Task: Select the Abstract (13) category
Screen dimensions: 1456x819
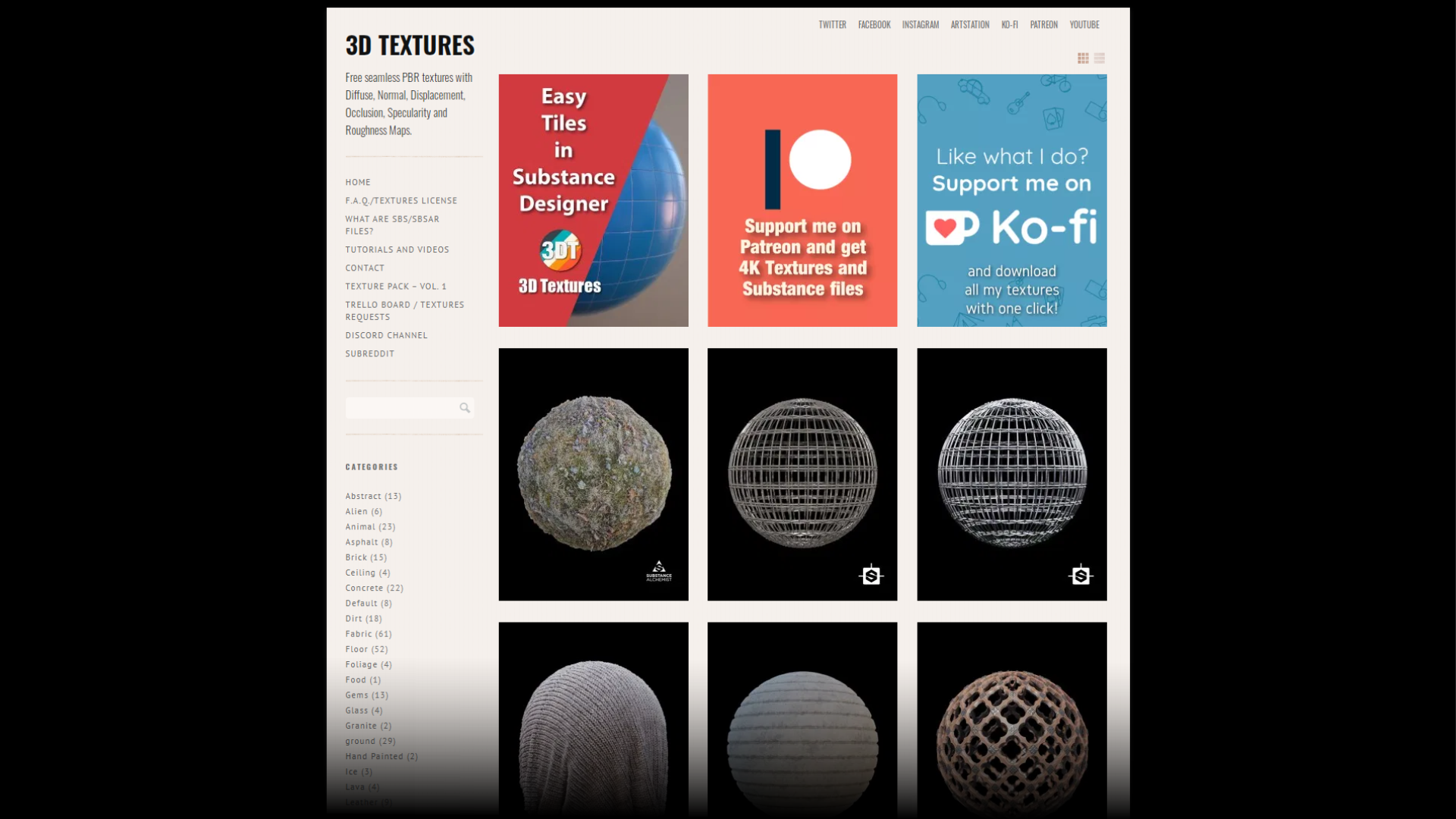Action: pos(373,497)
